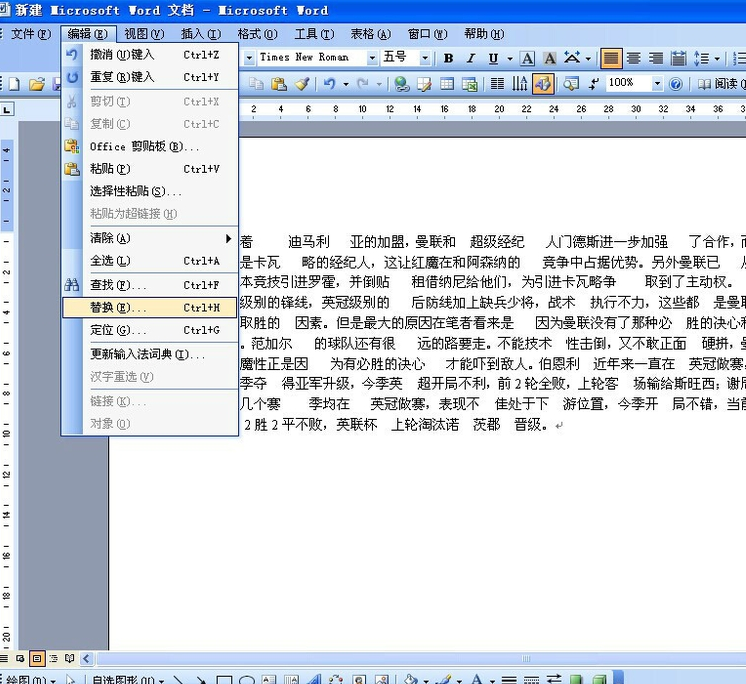Switch to Normal view button
Image resolution: width=746 pixels, height=684 pixels.
4,659
